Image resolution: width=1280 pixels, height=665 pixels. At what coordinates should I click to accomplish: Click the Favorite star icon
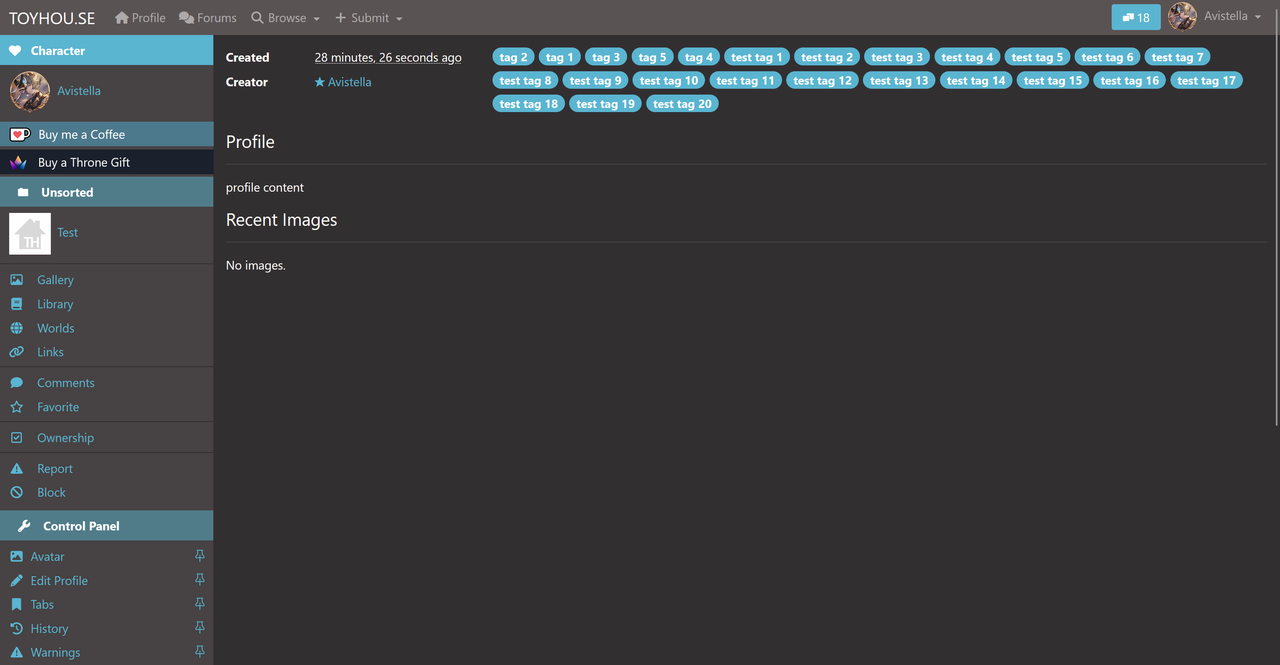click(x=16, y=407)
